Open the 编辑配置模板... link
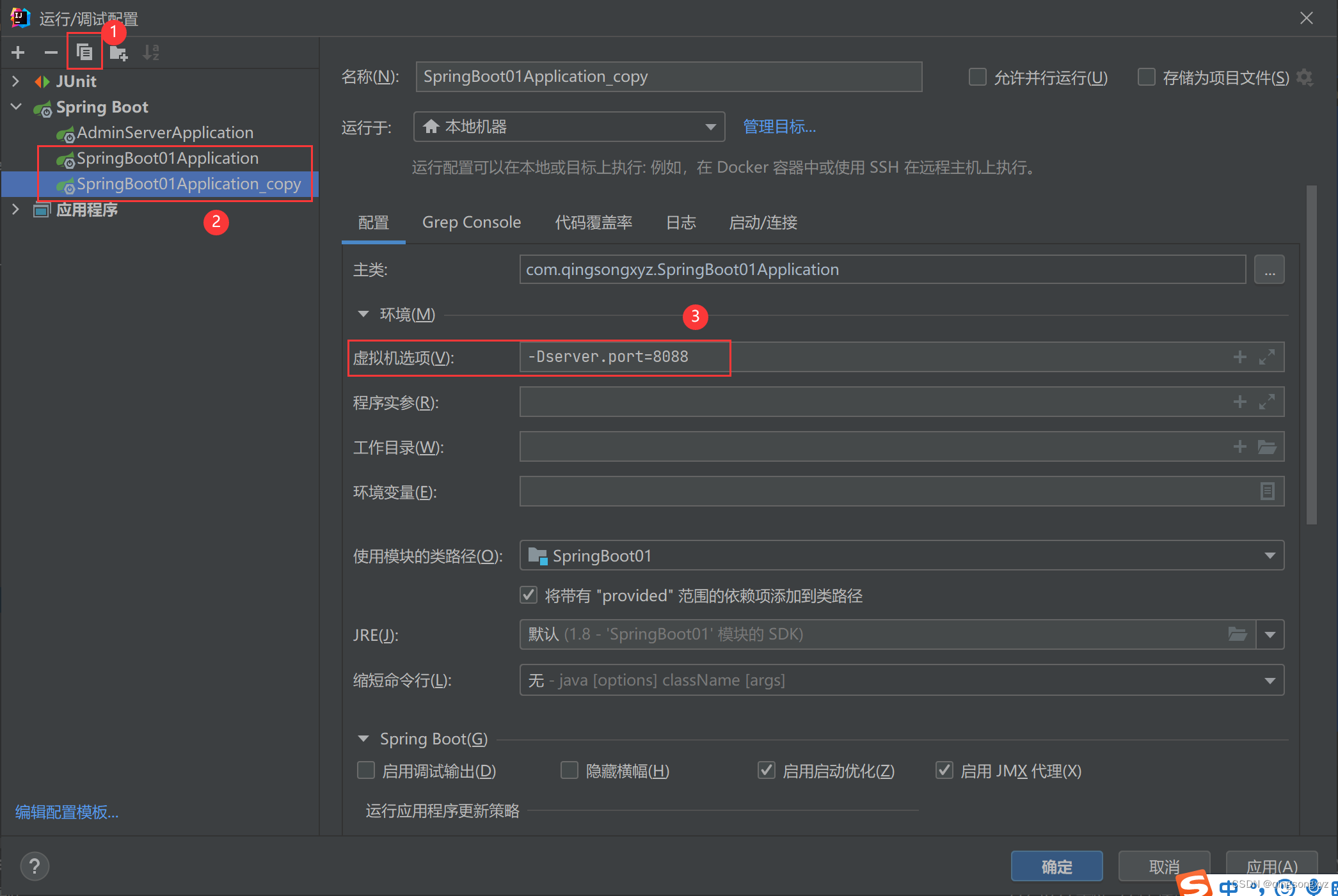Image resolution: width=1338 pixels, height=896 pixels. pyautogui.click(x=67, y=812)
